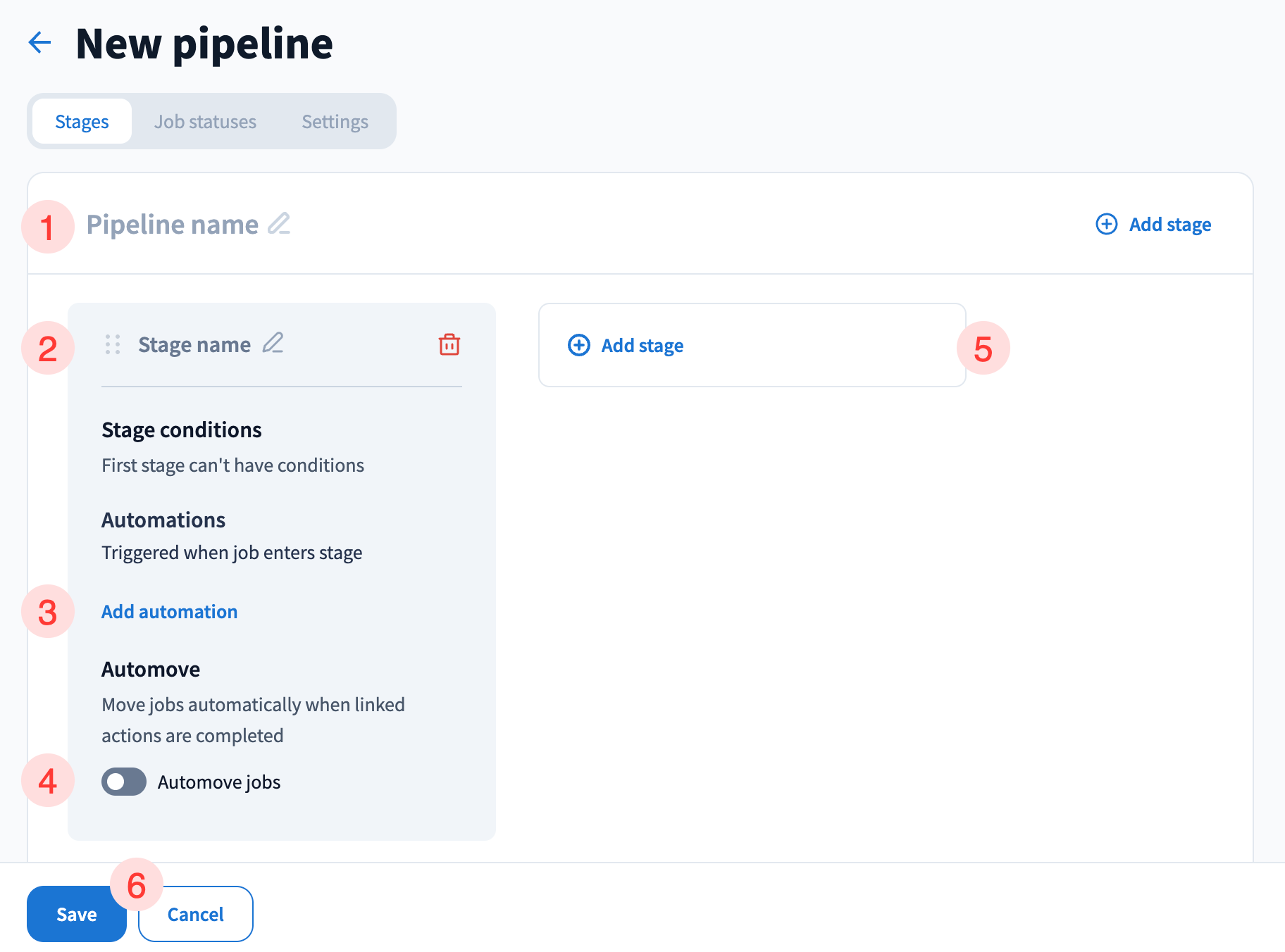Go to the Settings tab
1285x952 pixels.
[x=335, y=122]
